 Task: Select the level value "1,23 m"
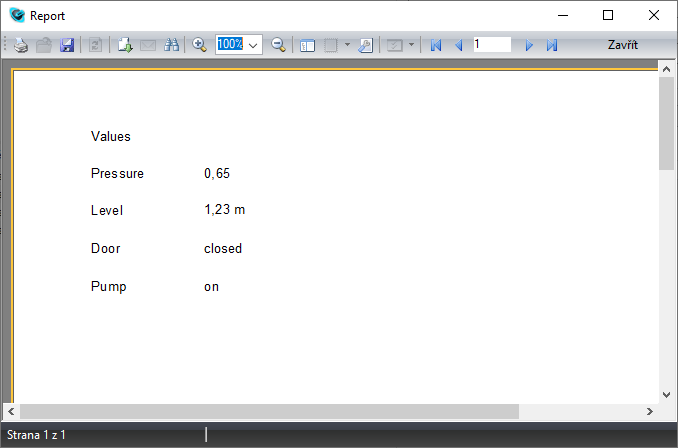tap(224, 210)
